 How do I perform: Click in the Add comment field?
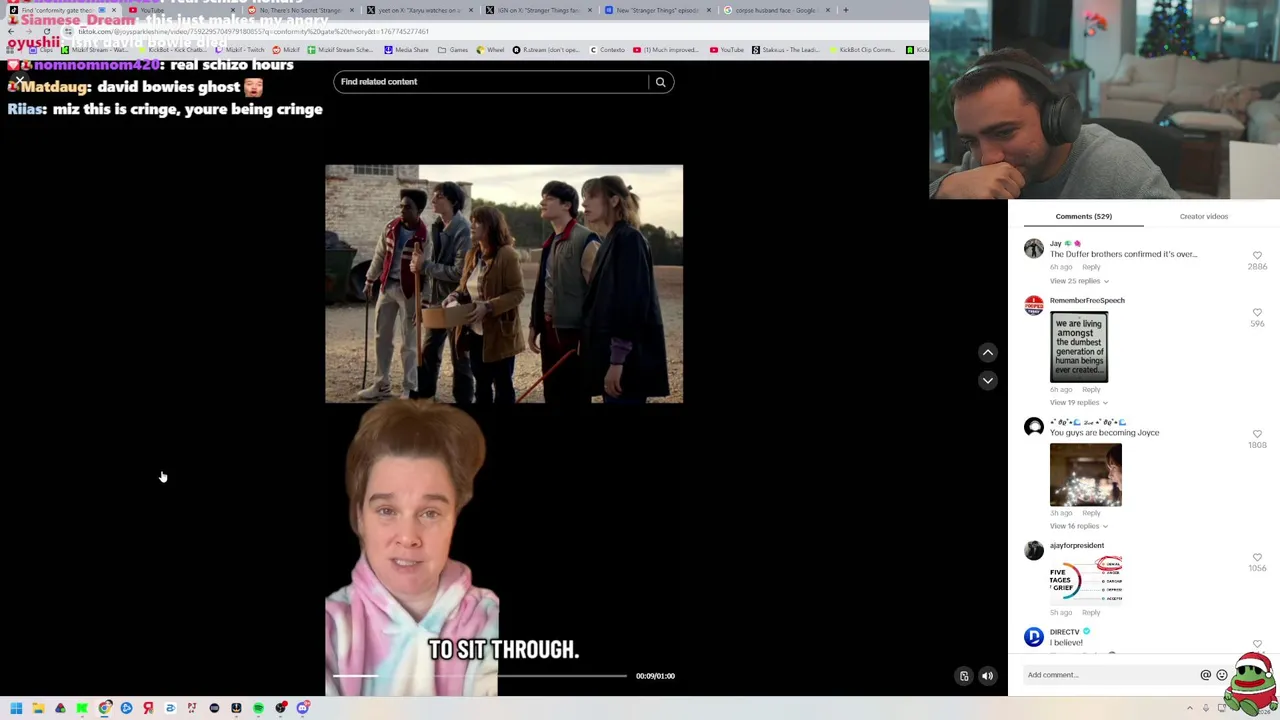[x=1110, y=675]
